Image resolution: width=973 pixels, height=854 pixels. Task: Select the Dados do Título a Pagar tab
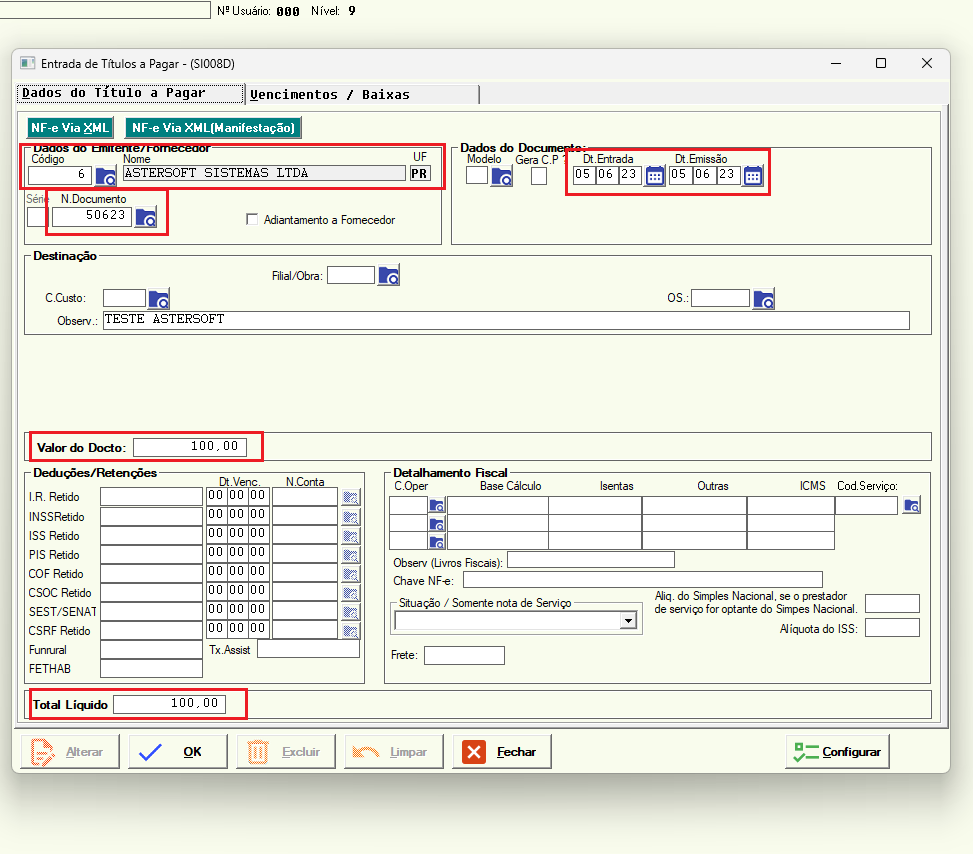(x=130, y=93)
